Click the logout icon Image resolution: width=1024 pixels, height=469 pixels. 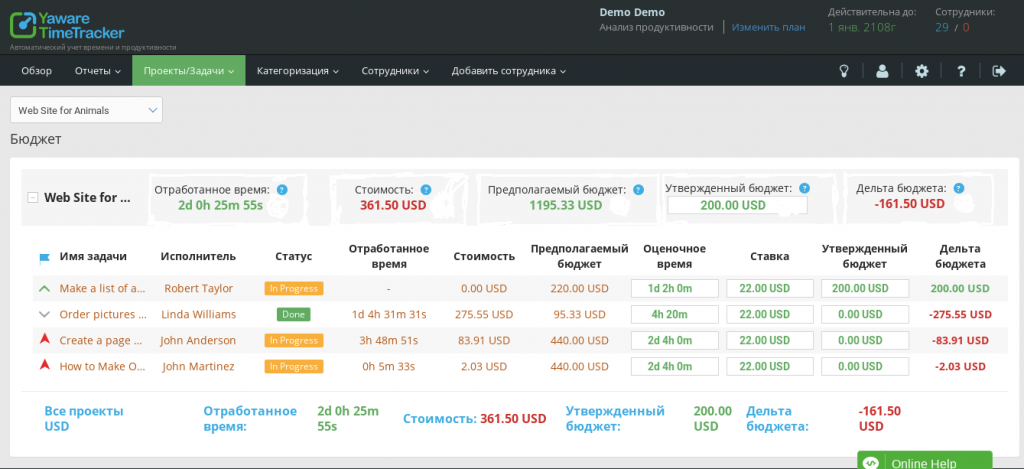click(x=999, y=71)
